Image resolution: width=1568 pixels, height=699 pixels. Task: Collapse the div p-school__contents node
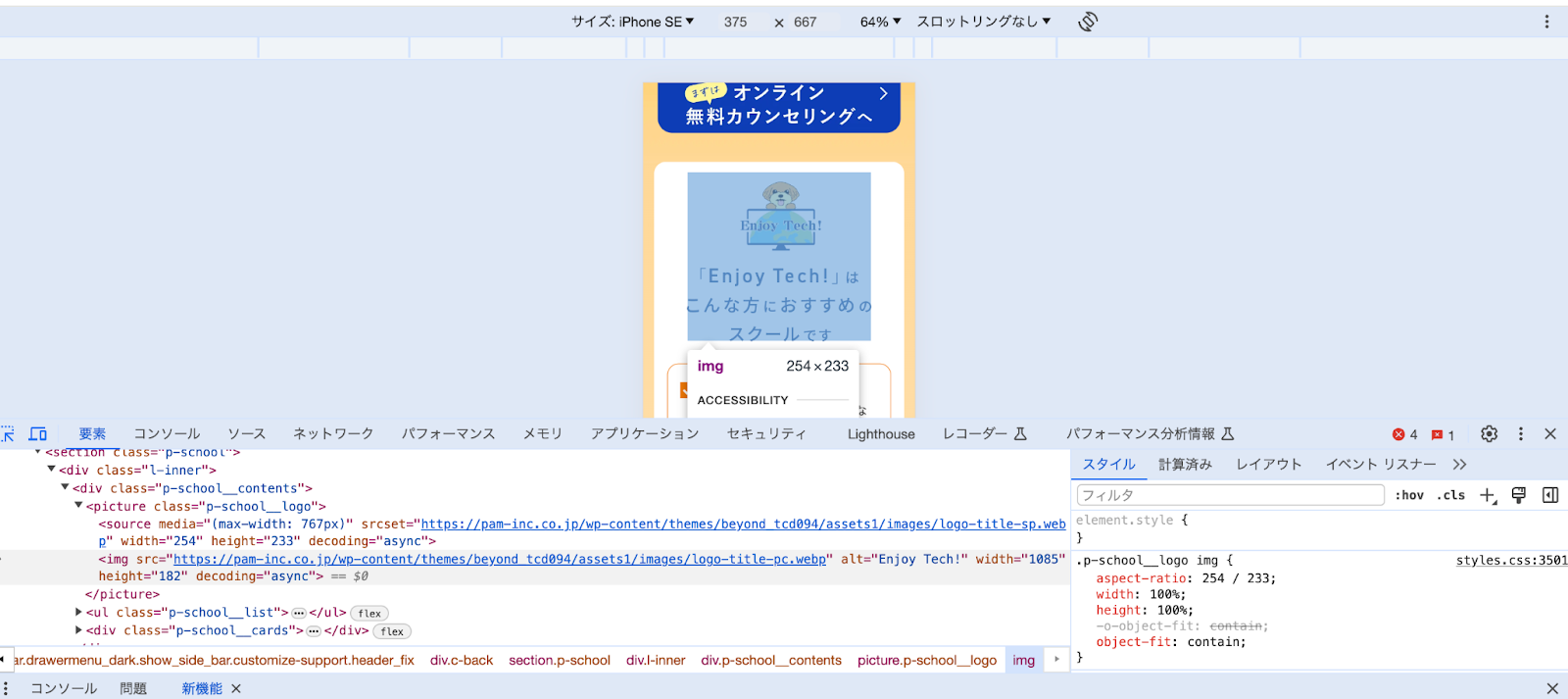[66, 487]
